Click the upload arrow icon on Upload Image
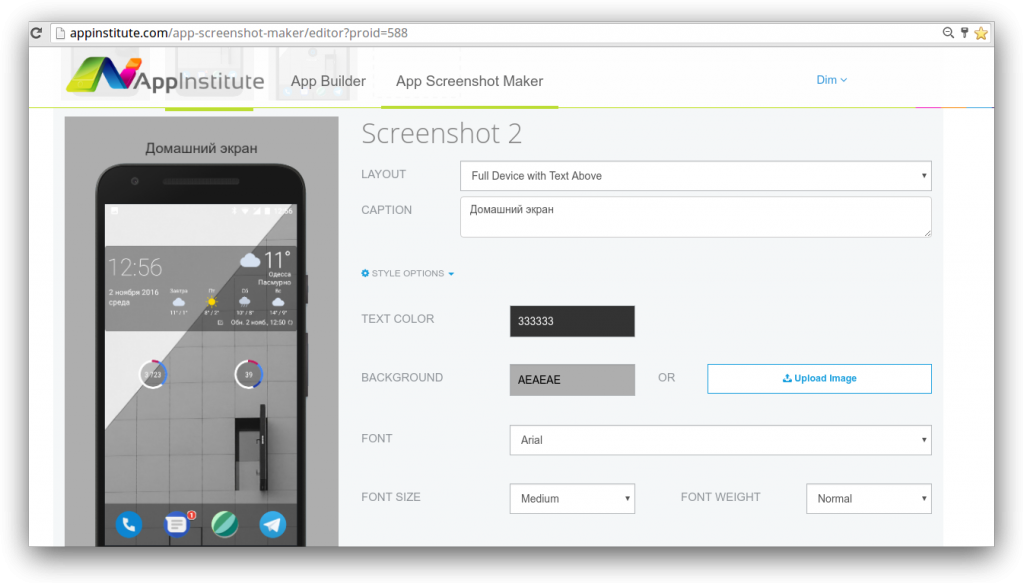This screenshot has width=1024, height=584. point(790,378)
